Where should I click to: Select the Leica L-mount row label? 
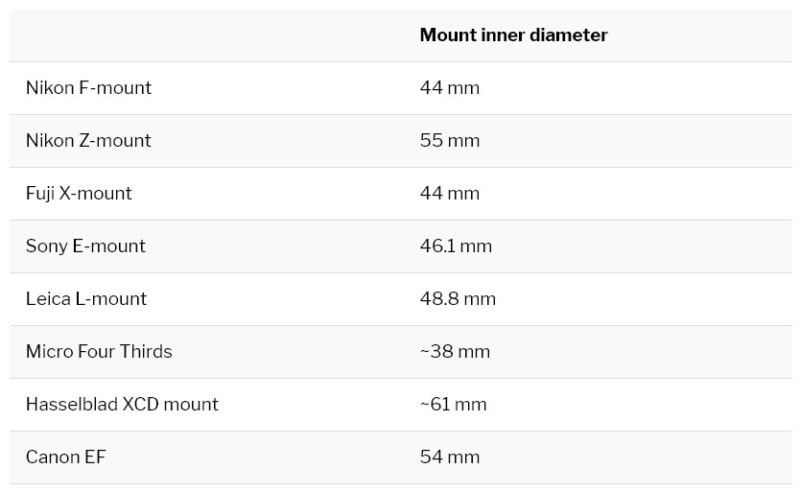86,299
